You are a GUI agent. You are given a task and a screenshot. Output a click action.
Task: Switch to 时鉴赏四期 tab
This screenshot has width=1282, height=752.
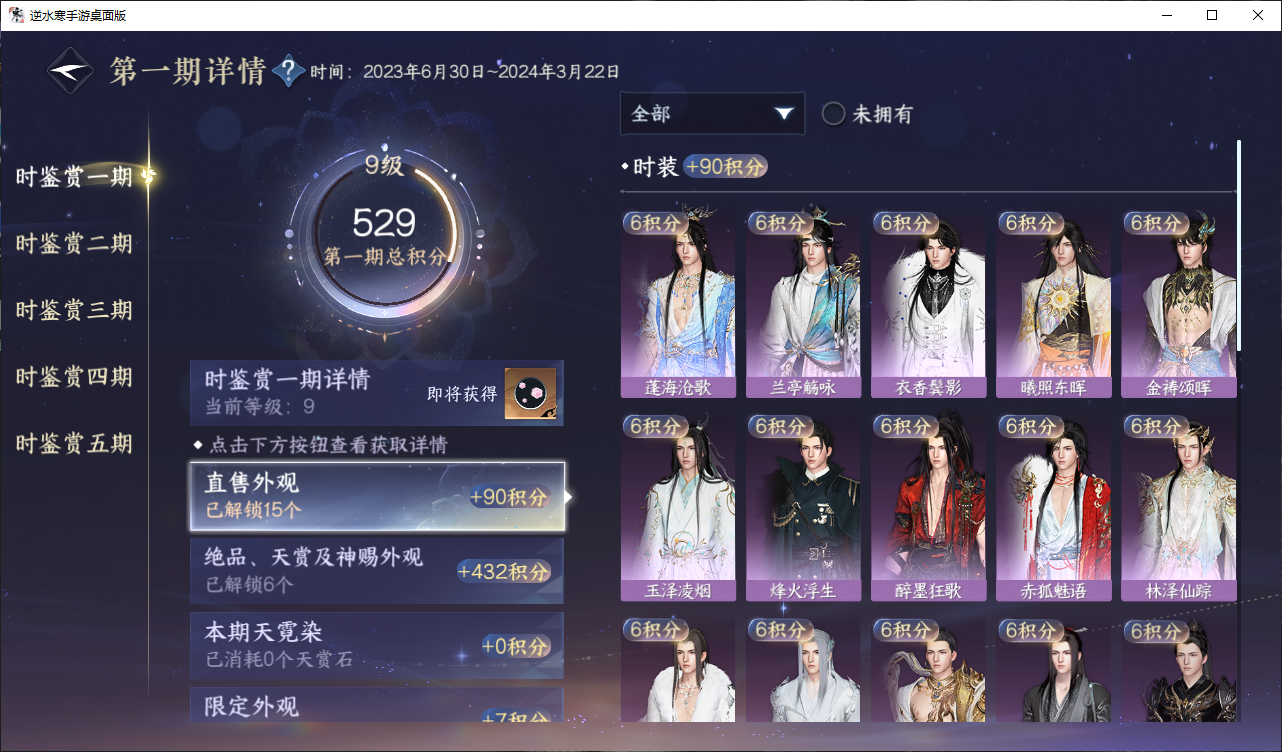pos(74,377)
